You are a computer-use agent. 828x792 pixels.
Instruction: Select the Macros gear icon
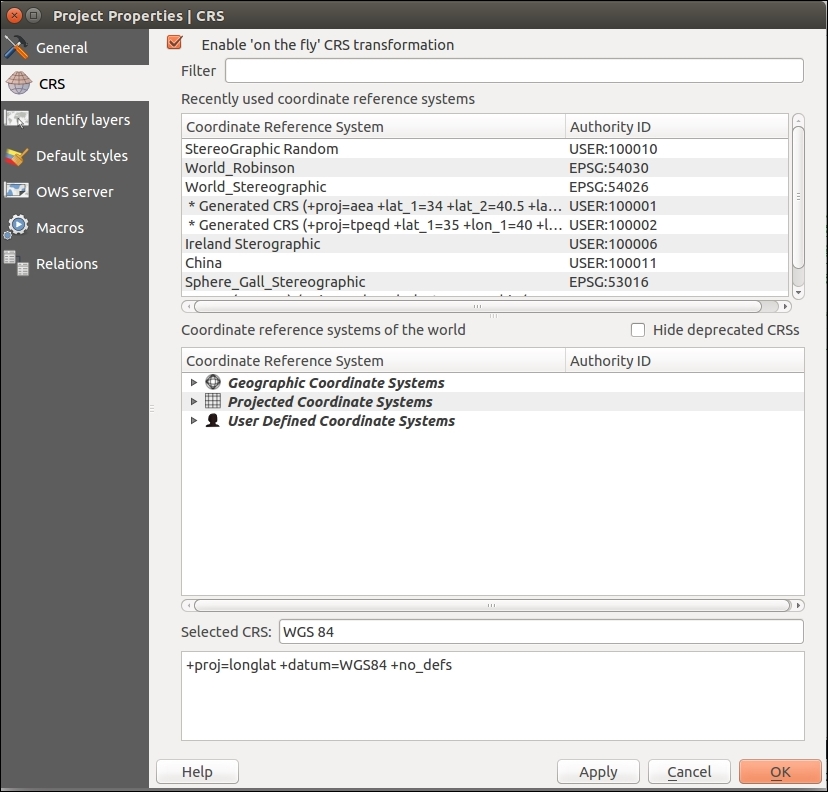click(x=17, y=228)
